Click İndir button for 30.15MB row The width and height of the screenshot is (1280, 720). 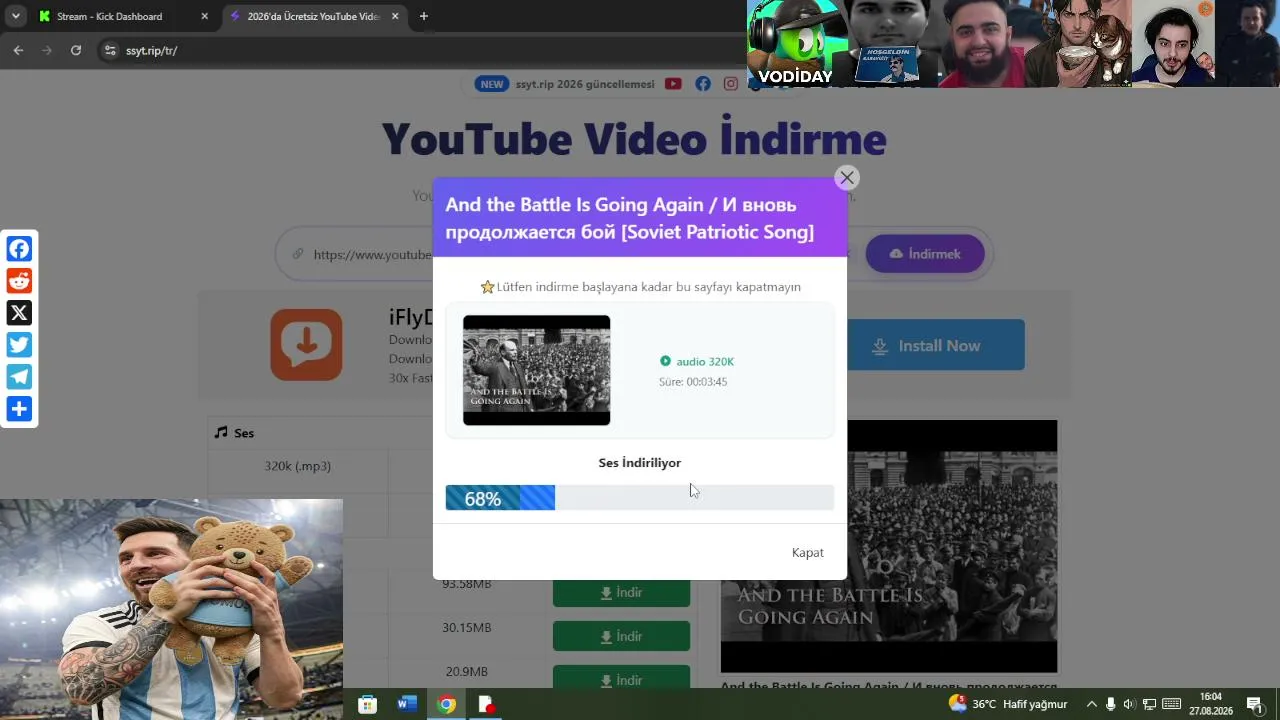click(621, 636)
